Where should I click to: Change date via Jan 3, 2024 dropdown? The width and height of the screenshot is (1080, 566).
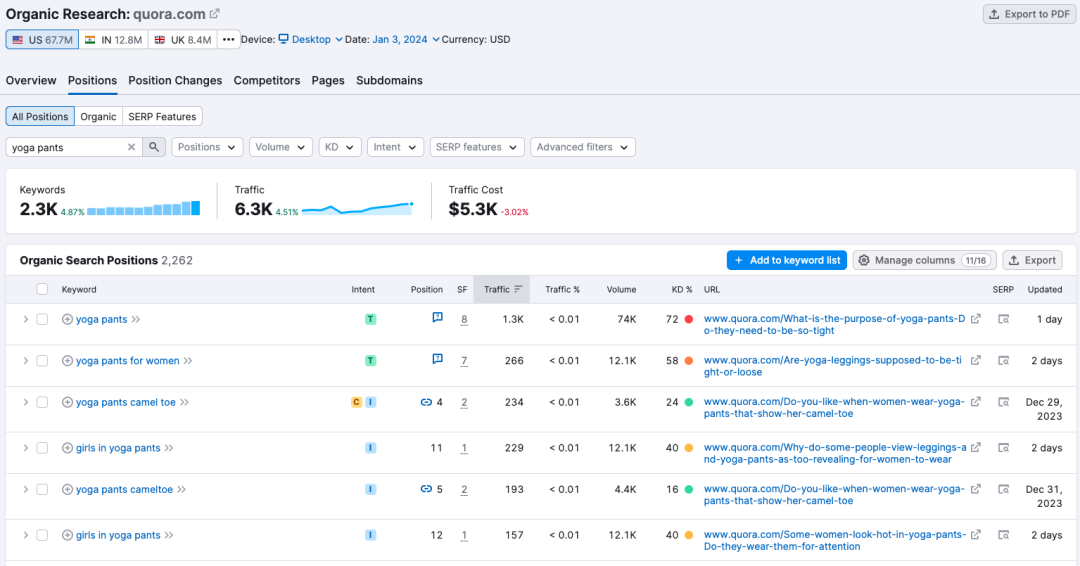coord(406,40)
